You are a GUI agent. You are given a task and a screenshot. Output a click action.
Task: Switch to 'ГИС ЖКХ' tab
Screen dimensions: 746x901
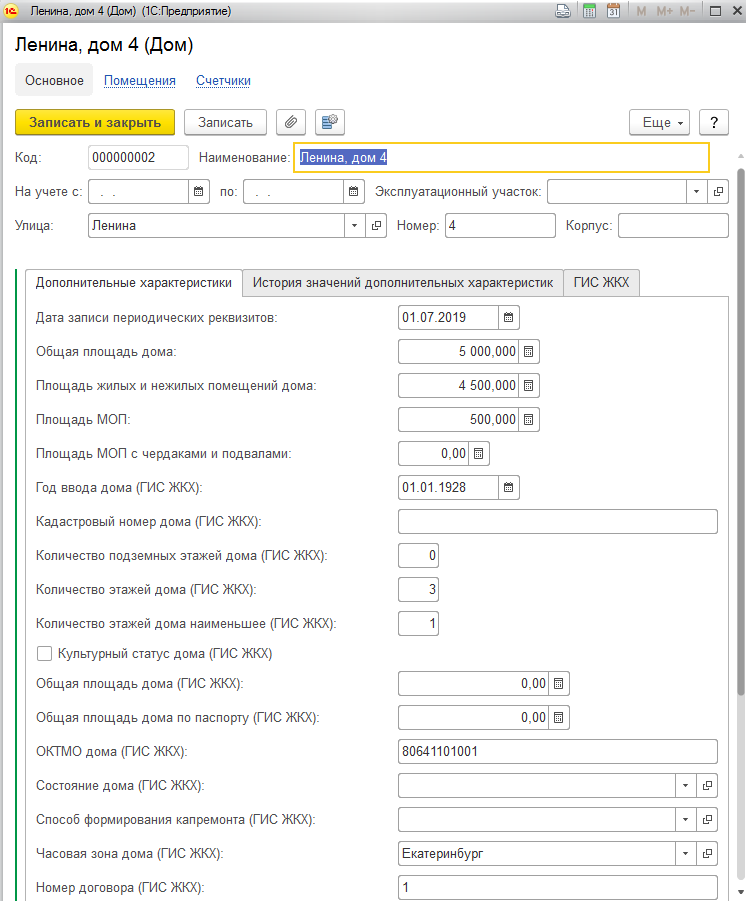[x=601, y=283]
